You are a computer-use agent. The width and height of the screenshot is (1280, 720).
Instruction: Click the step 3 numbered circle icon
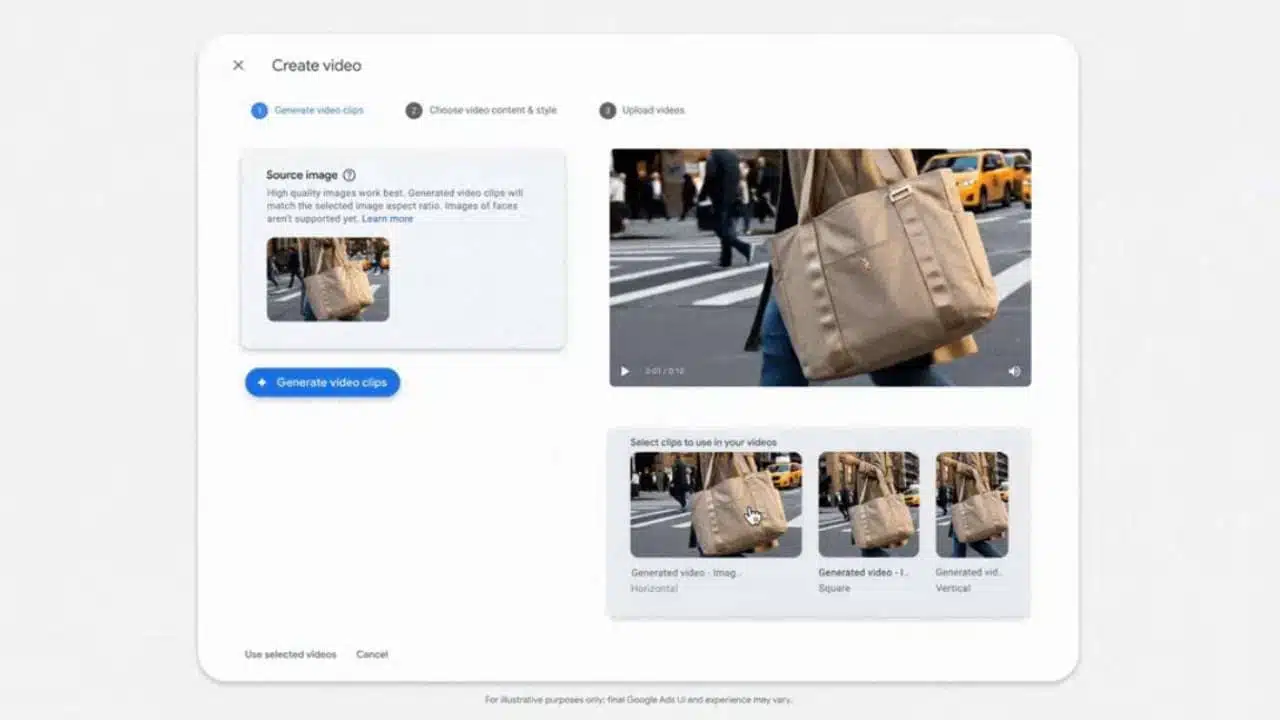click(x=609, y=110)
